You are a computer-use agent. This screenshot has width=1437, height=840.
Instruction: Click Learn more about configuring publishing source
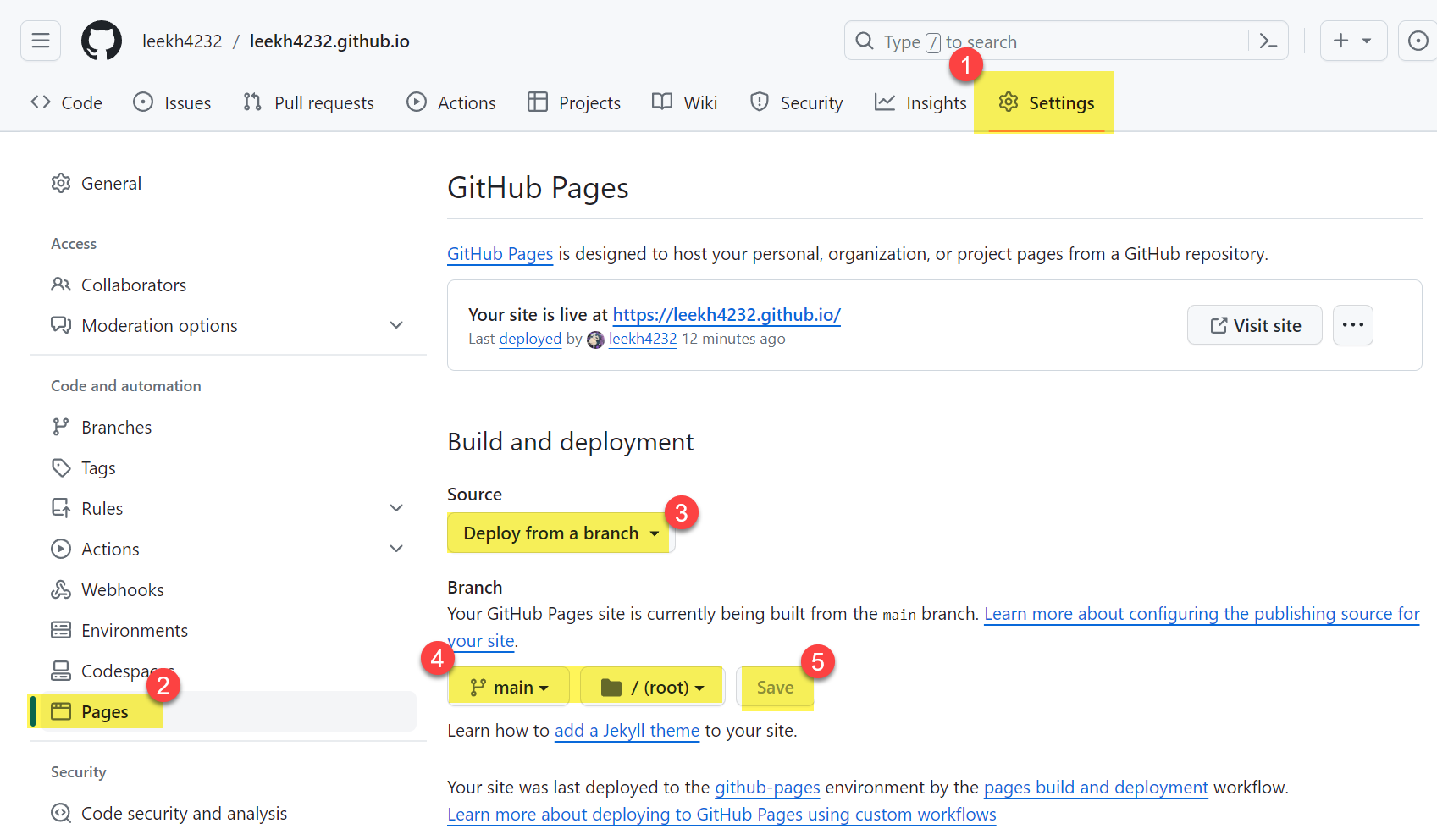coord(1202,614)
